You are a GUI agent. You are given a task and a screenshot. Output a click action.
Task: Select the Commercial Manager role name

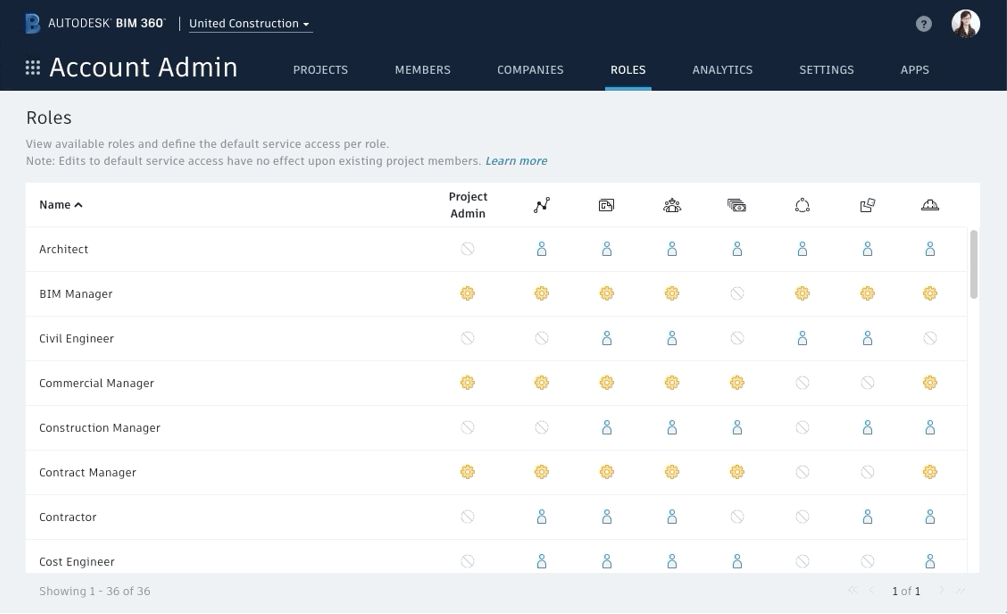tap(96, 383)
